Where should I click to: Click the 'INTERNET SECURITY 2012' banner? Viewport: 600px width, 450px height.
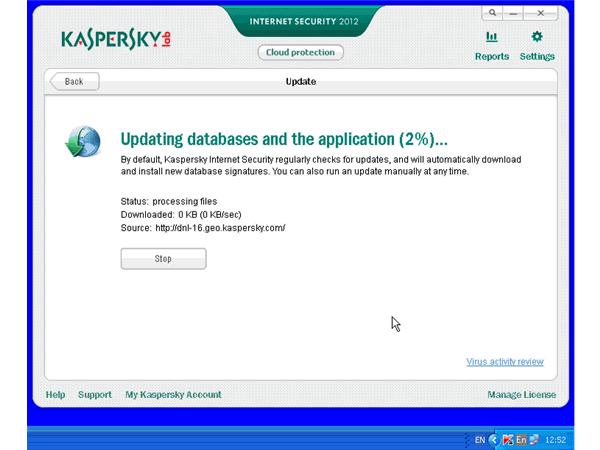point(304,21)
